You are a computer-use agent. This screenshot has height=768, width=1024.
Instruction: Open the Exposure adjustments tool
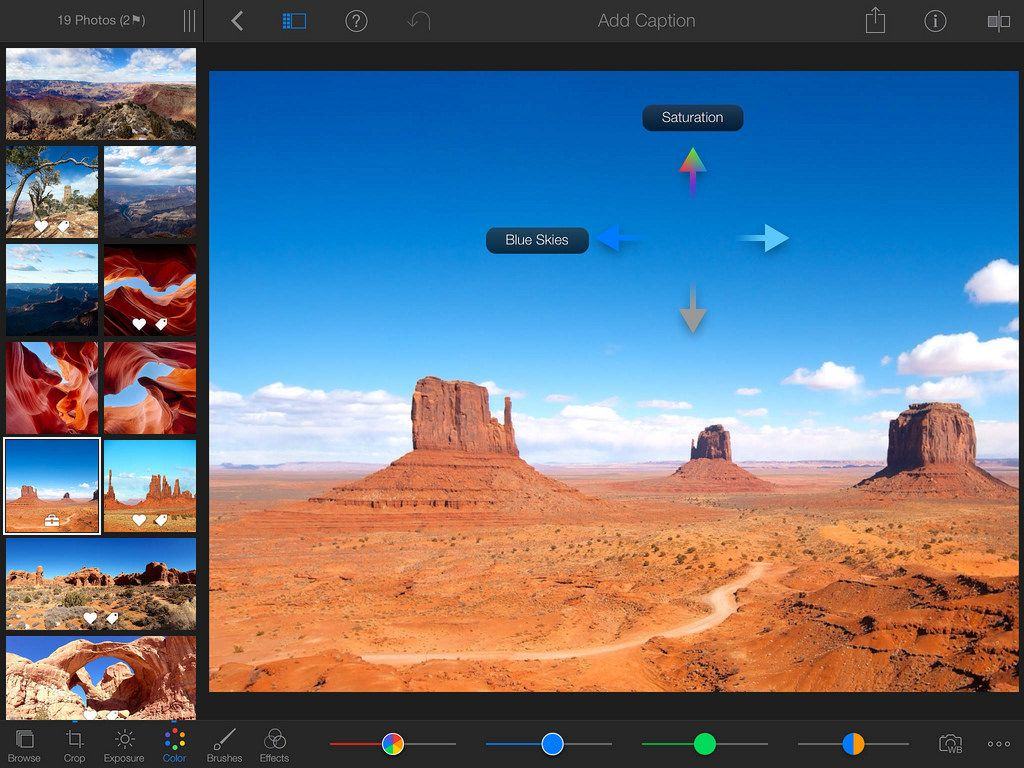[x=124, y=745]
